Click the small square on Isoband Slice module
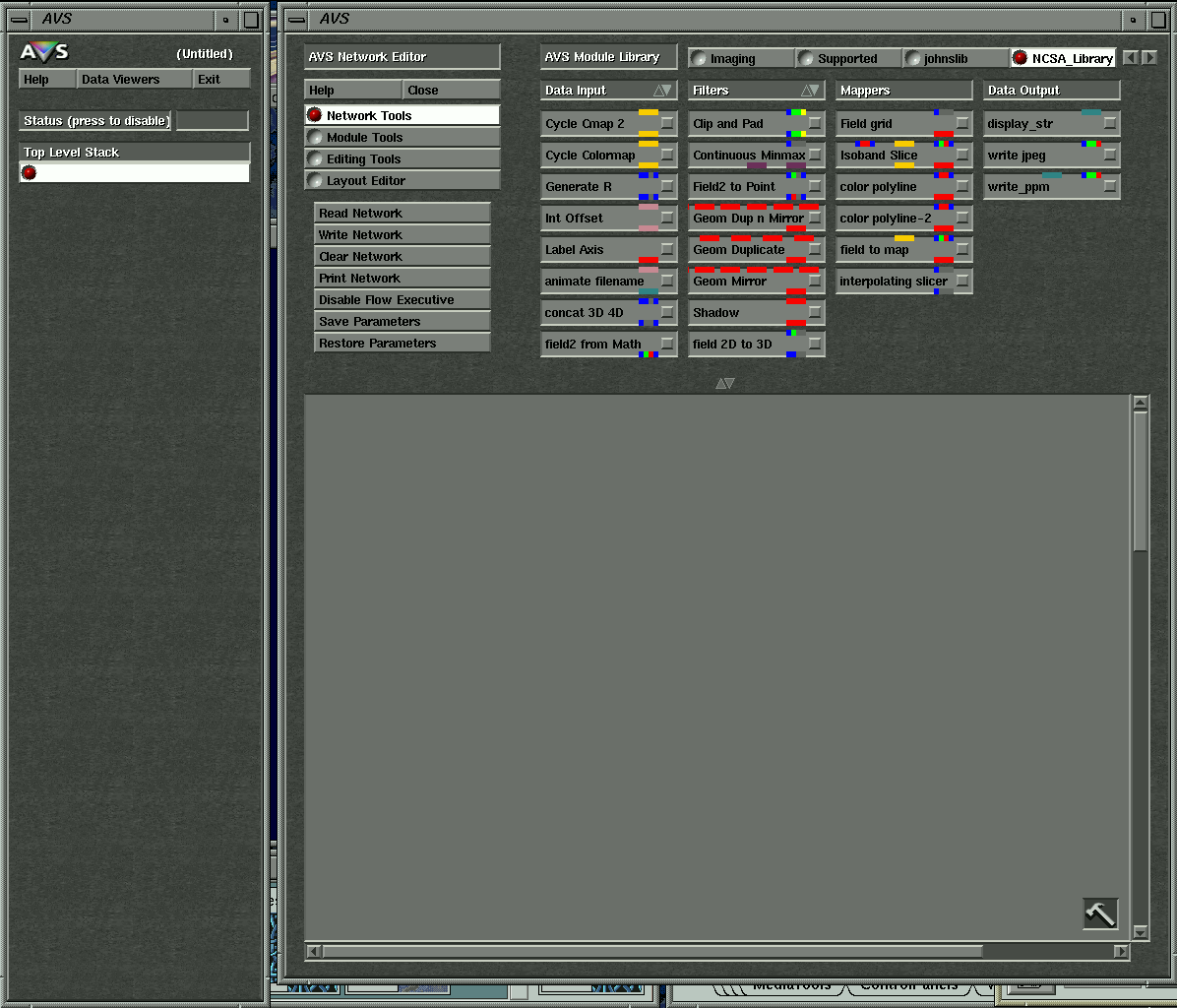The width and height of the screenshot is (1177, 1008). (962, 155)
